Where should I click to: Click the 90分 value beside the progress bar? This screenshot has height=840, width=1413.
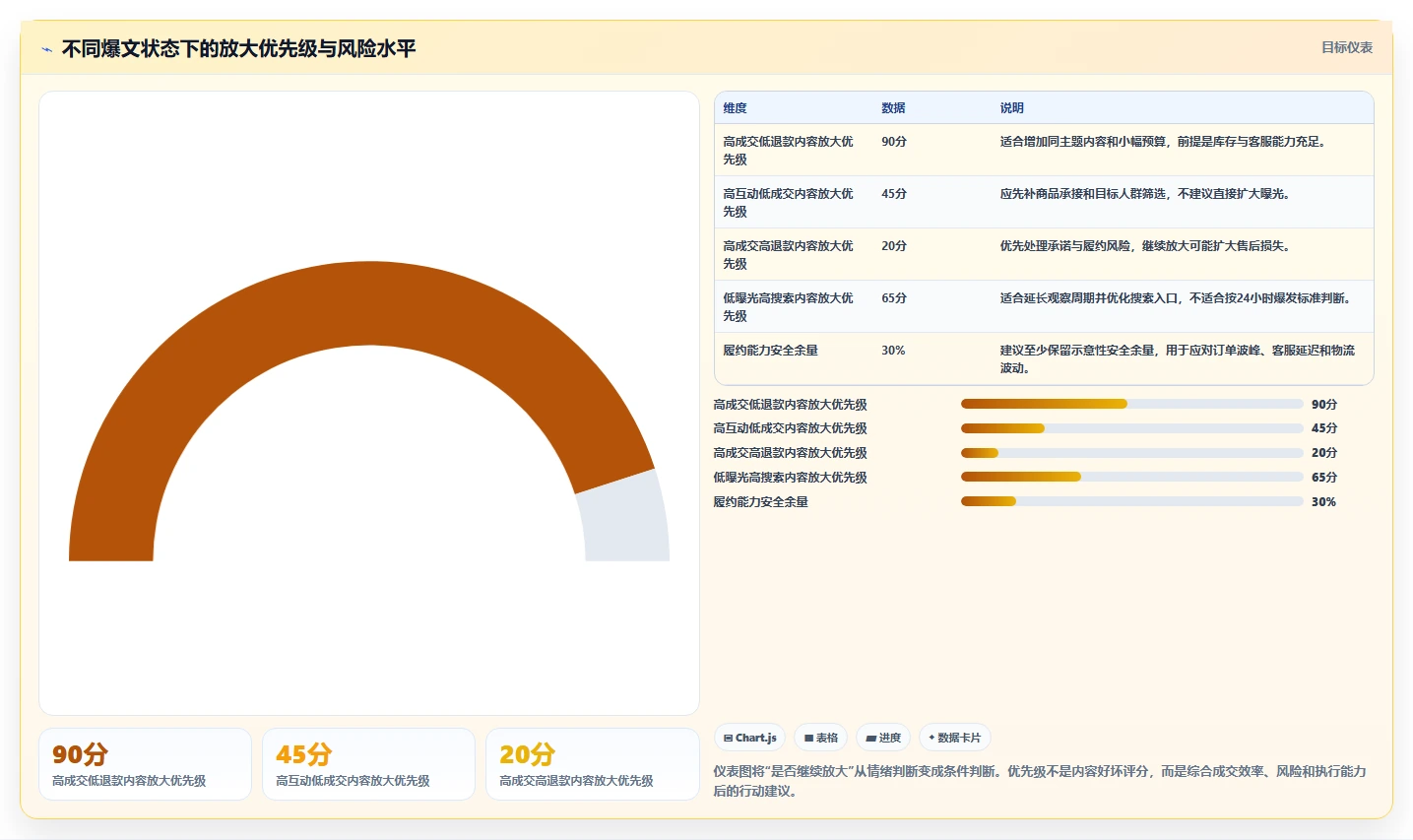click(1324, 405)
